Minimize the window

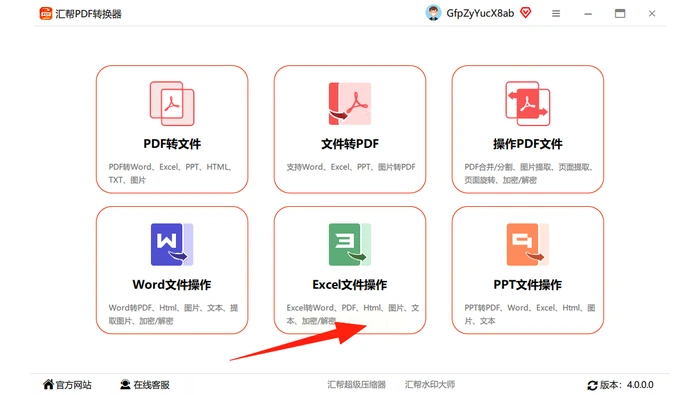coord(588,14)
